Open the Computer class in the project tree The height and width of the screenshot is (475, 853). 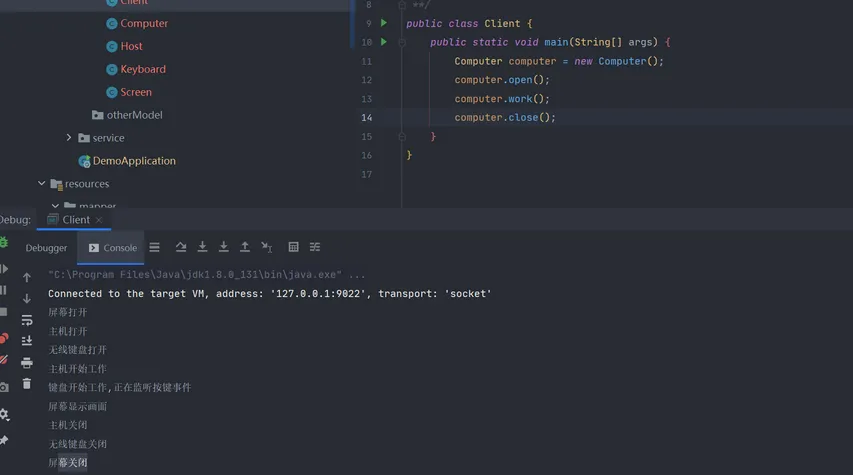(144, 23)
